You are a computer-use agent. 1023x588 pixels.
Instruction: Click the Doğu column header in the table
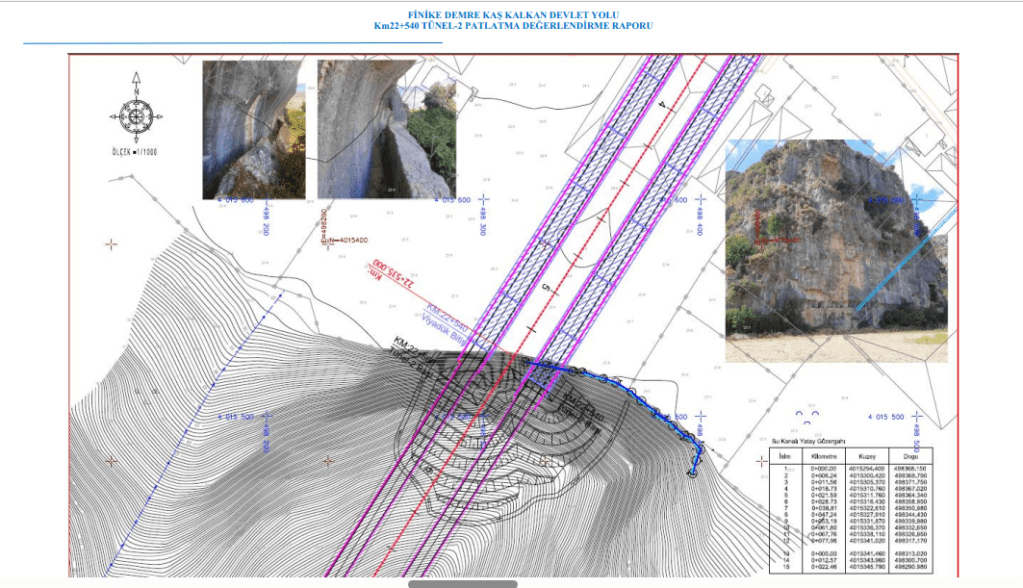908,454
